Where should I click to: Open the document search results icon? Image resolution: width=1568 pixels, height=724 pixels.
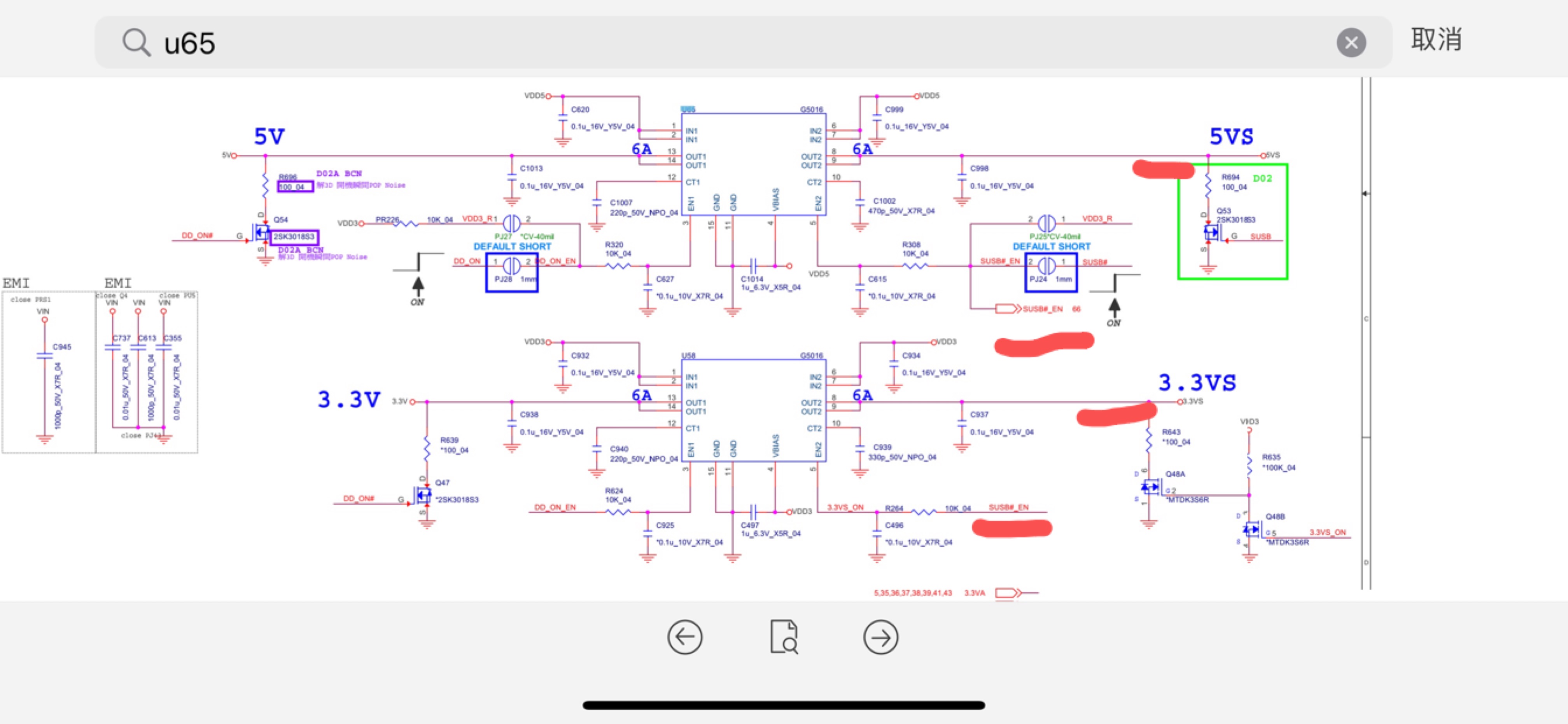pyautogui.click(x=783, y=637)
